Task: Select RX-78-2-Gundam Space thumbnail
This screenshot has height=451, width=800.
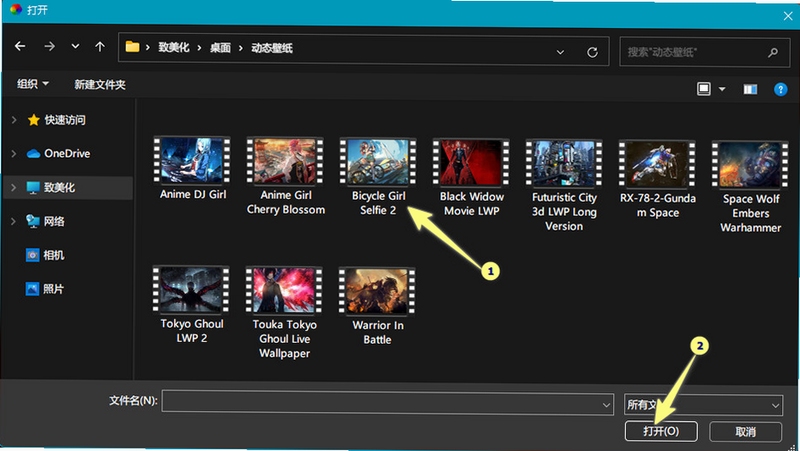Action: [x=657, y=164]
